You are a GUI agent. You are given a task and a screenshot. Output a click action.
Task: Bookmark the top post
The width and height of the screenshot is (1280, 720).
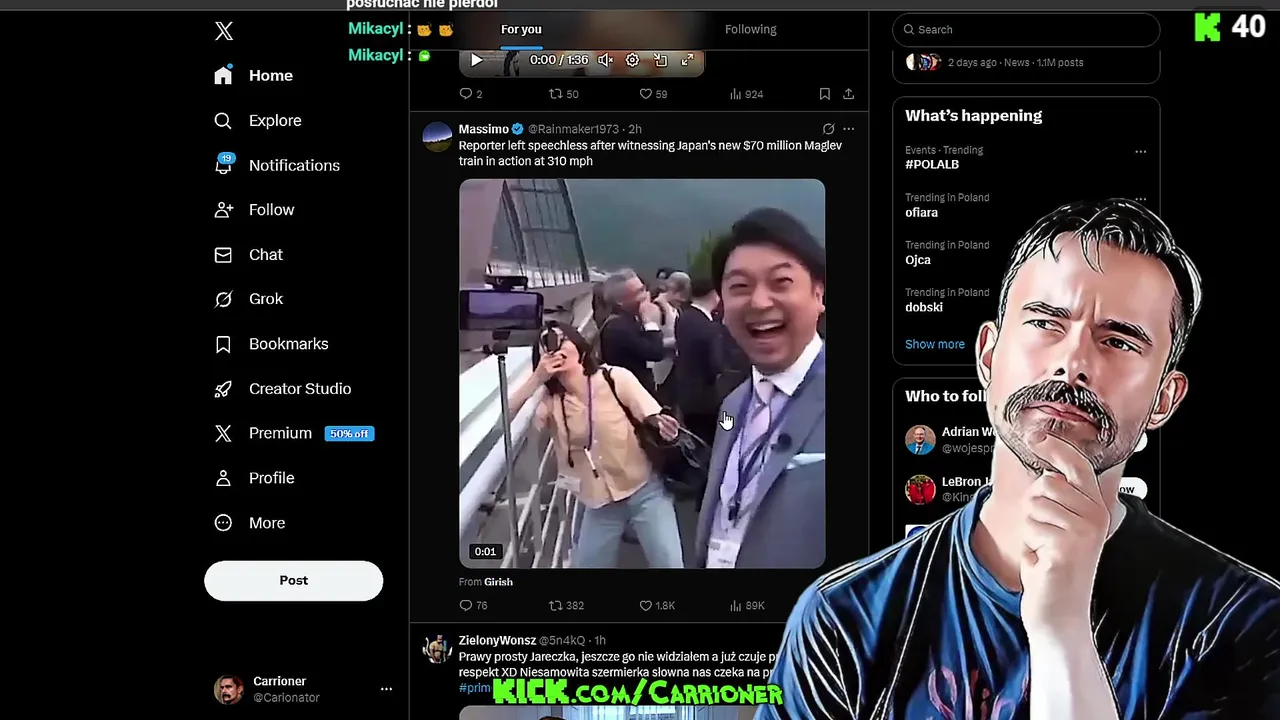tap(824, 94)
